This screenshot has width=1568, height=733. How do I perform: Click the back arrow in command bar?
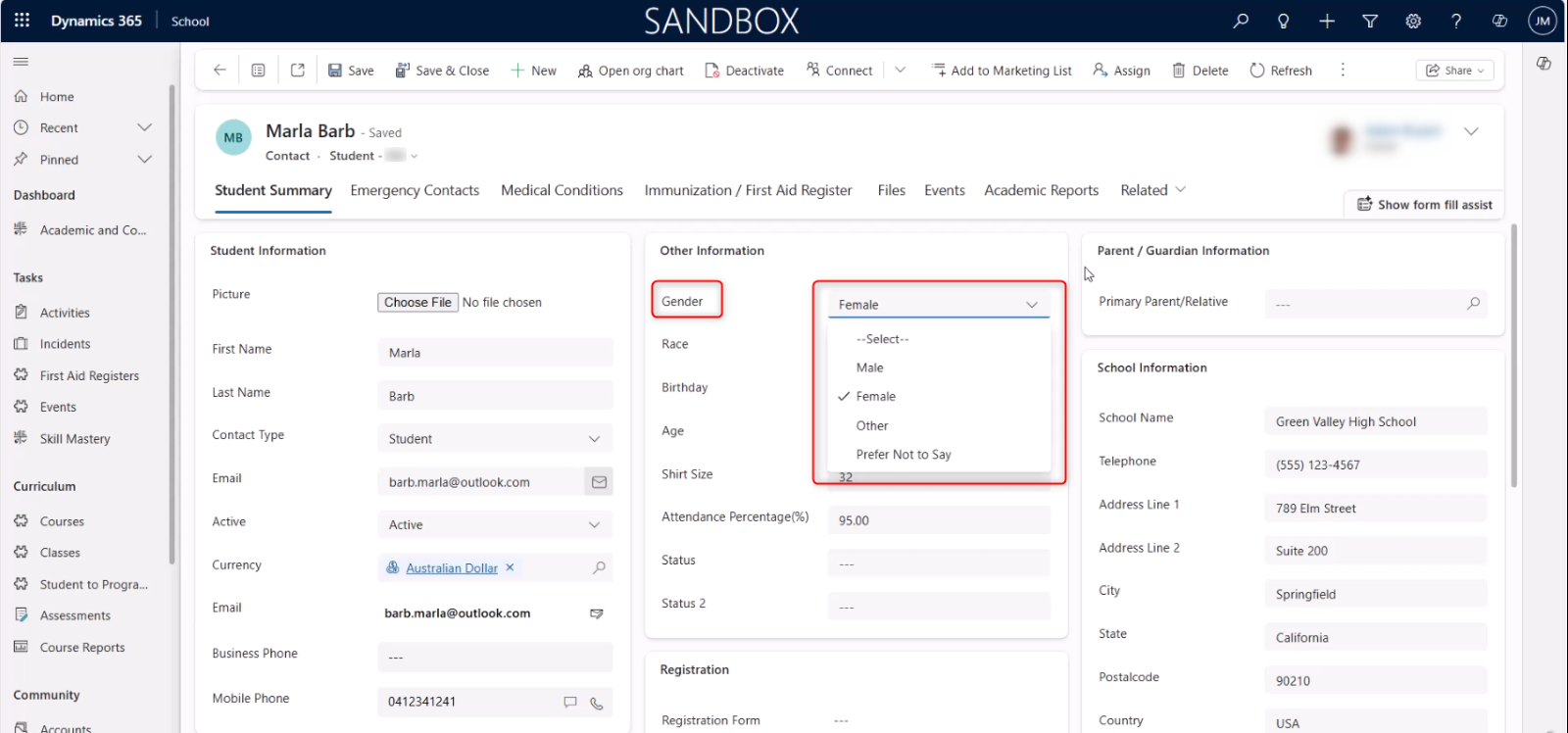tap(220, 71)
